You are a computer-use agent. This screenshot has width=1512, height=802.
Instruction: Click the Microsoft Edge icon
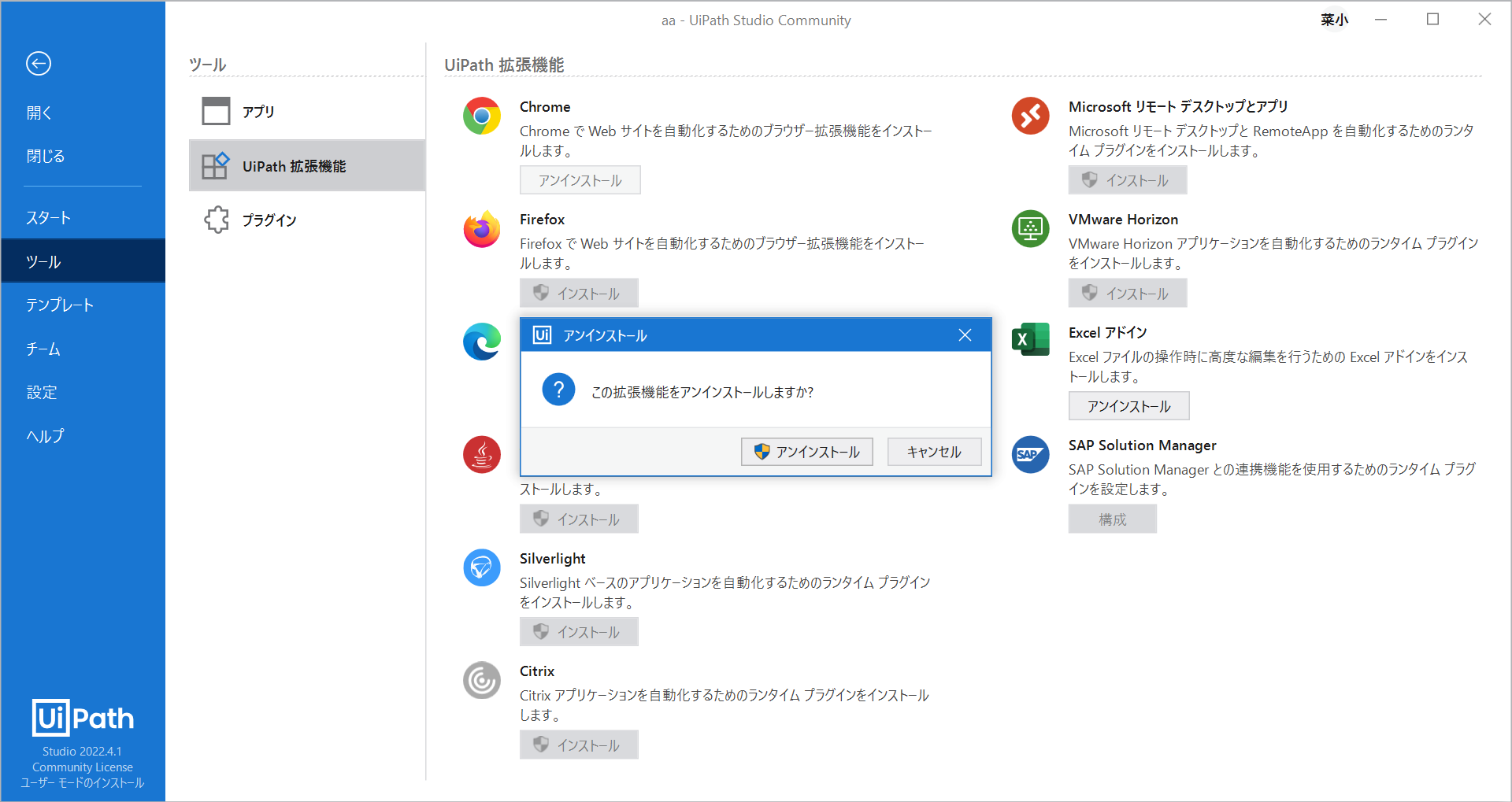482,342
